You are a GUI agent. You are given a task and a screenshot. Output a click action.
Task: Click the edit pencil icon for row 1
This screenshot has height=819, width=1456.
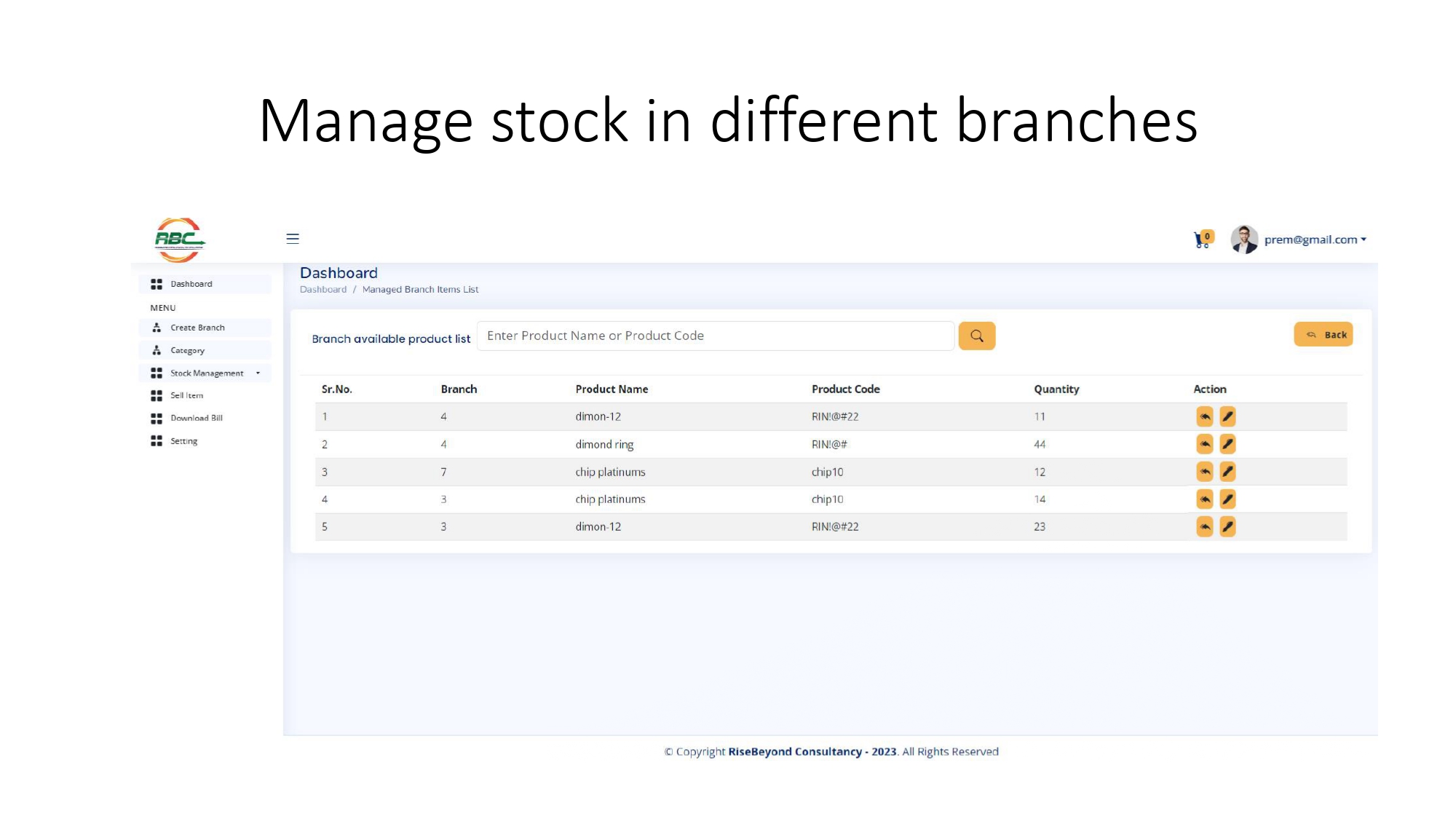pos(1227,416)
